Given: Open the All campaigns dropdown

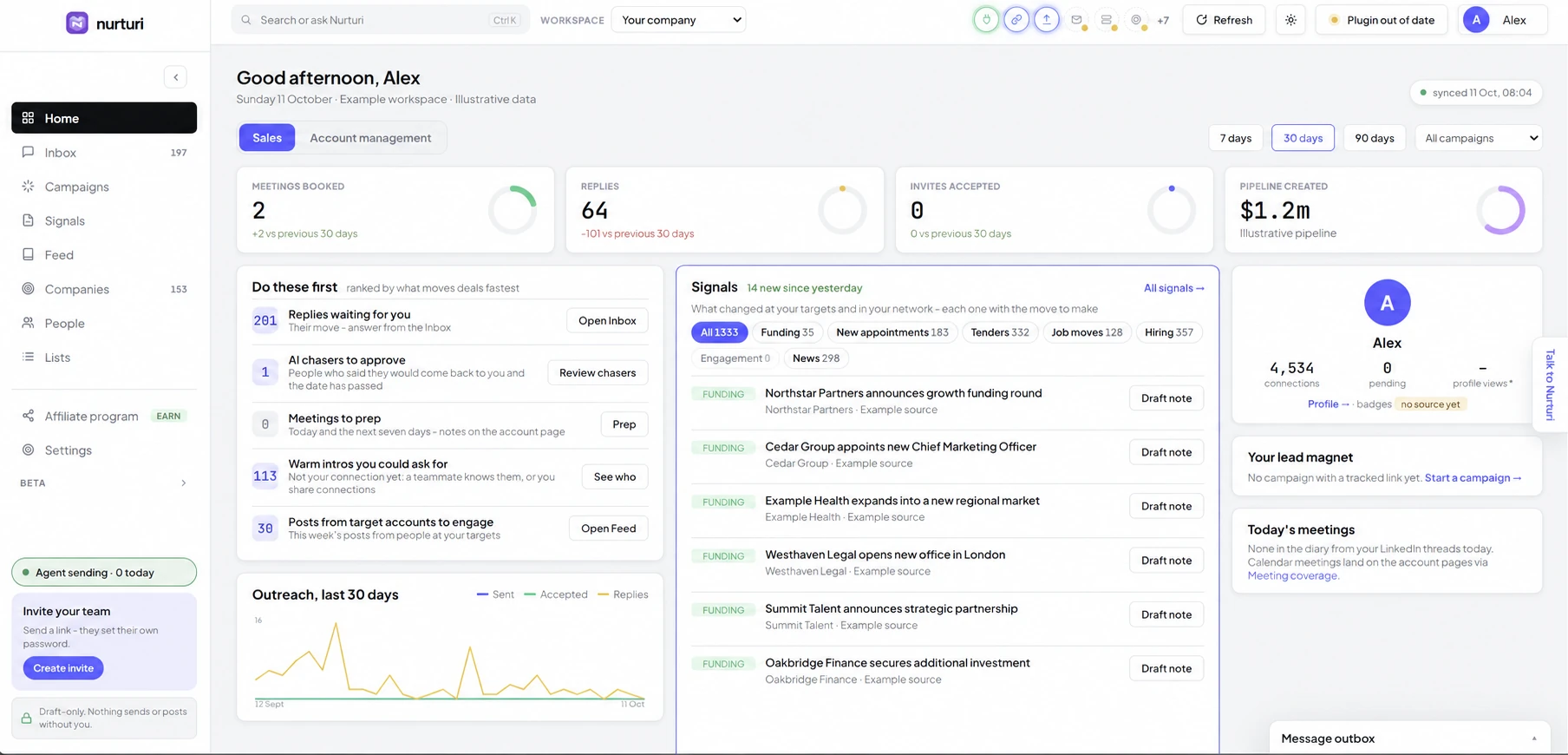Looking at the screenshot, I should click(x=1479, y=138).
